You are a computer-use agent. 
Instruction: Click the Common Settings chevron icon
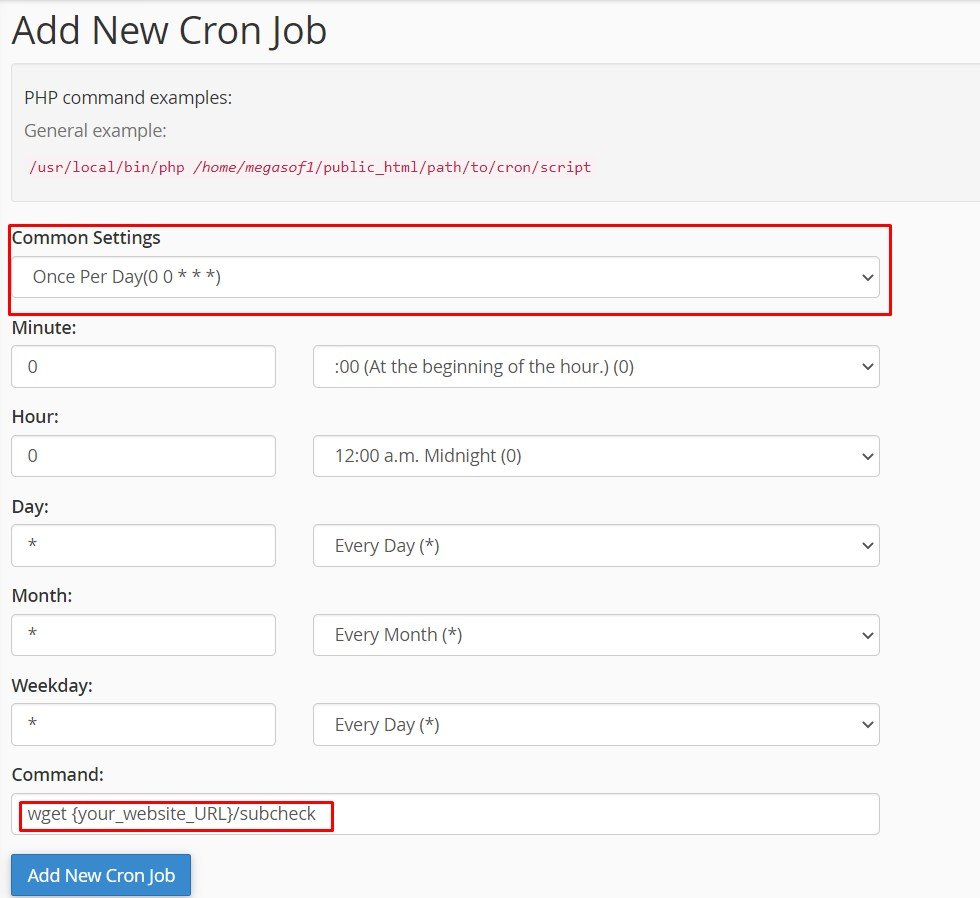click(x=868, y=277)
